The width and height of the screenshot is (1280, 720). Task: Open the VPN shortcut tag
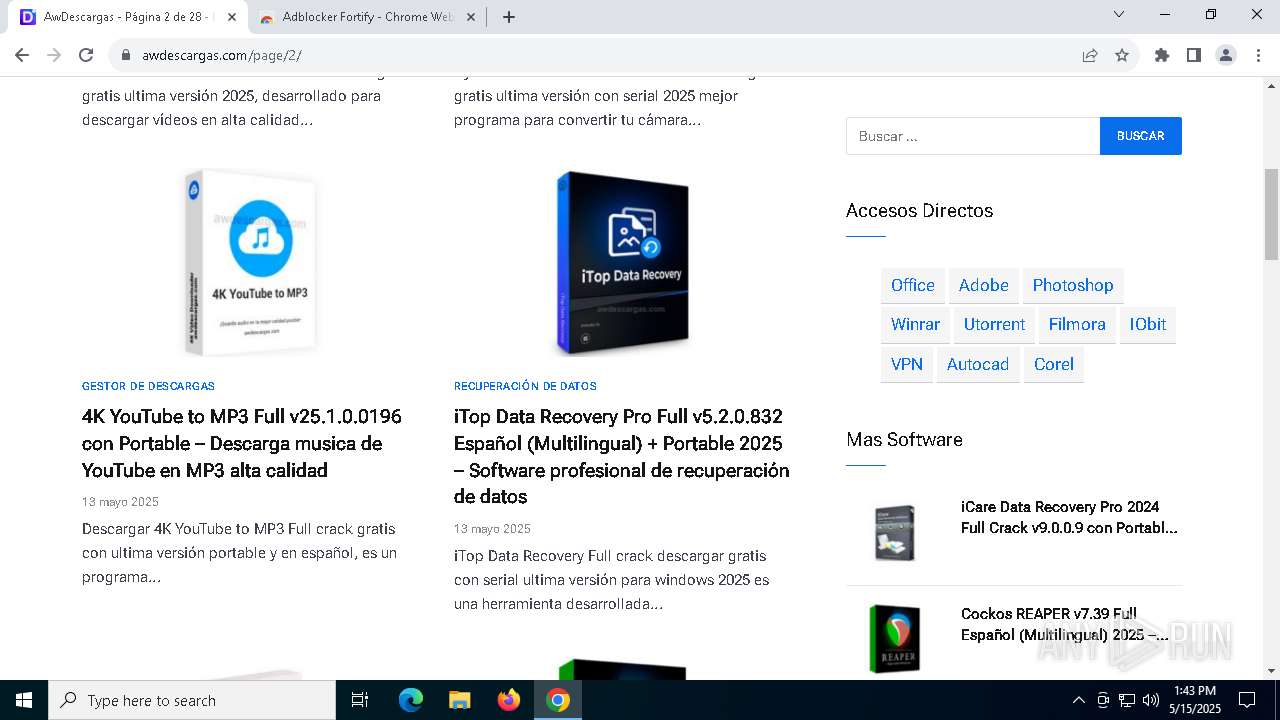click(907, 364)
